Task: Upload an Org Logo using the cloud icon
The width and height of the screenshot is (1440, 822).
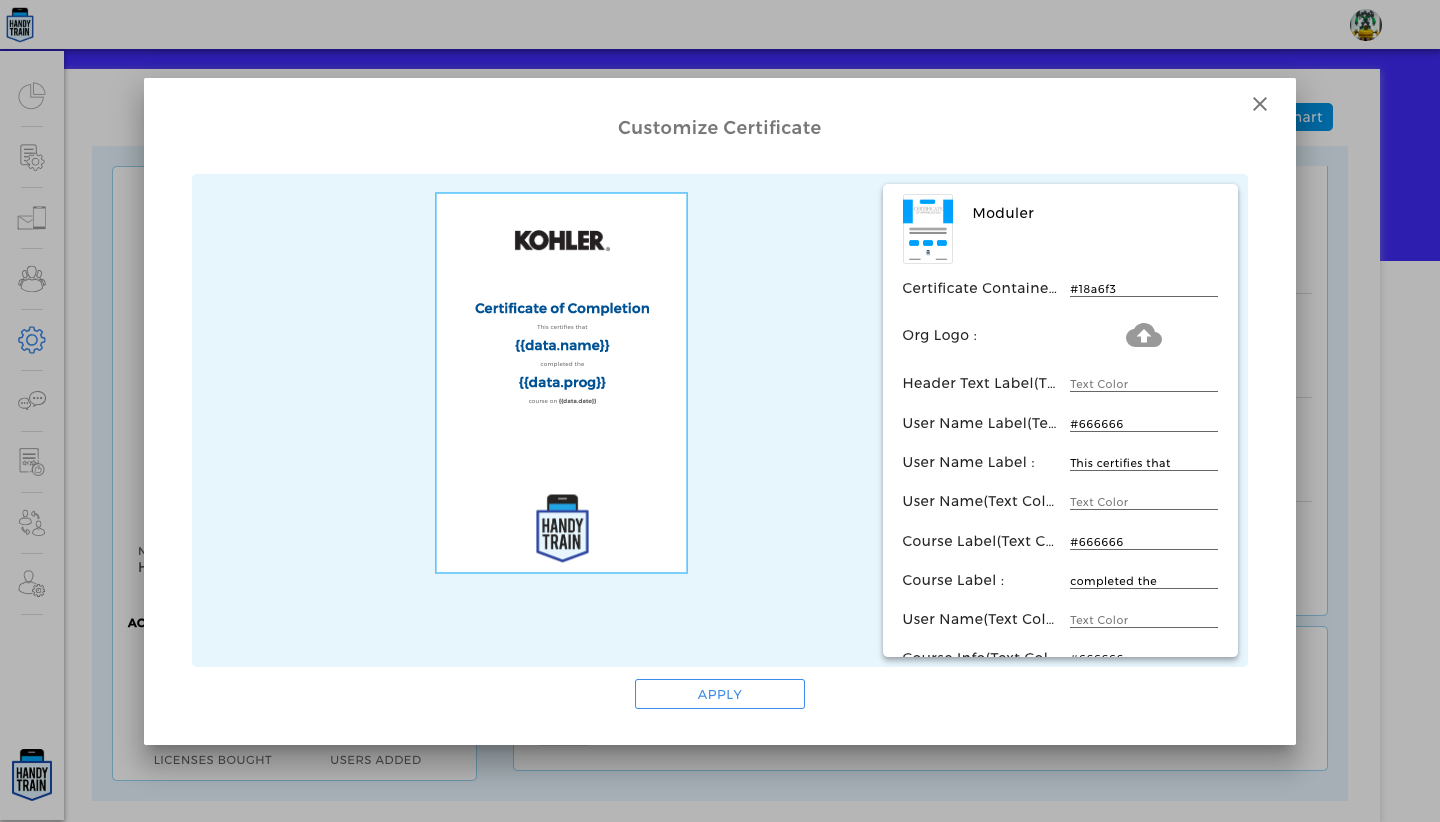Action: [x=1143, y=335]
